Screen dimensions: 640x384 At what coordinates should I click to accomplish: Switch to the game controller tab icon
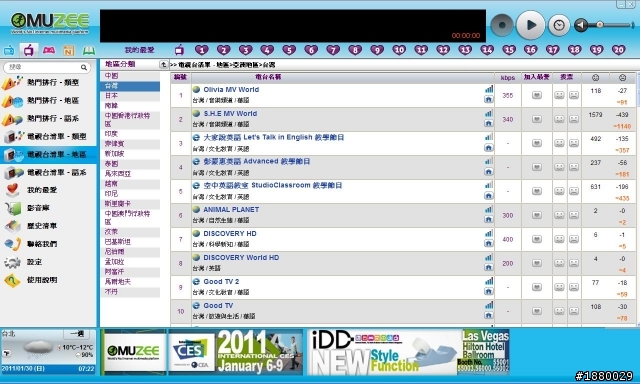[49, 50]
